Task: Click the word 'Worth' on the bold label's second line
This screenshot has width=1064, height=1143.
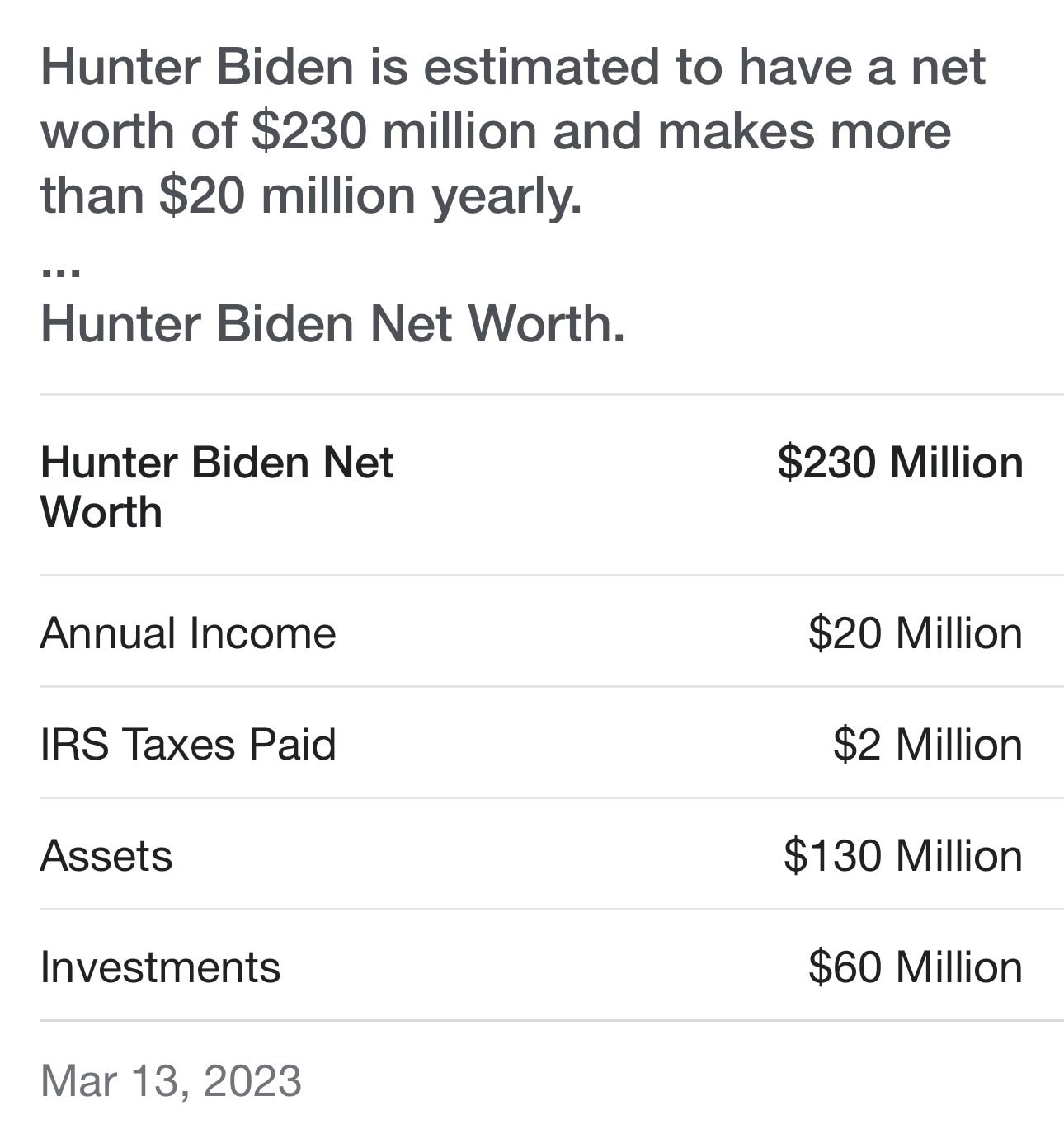Action: click(x=101, y=512)
